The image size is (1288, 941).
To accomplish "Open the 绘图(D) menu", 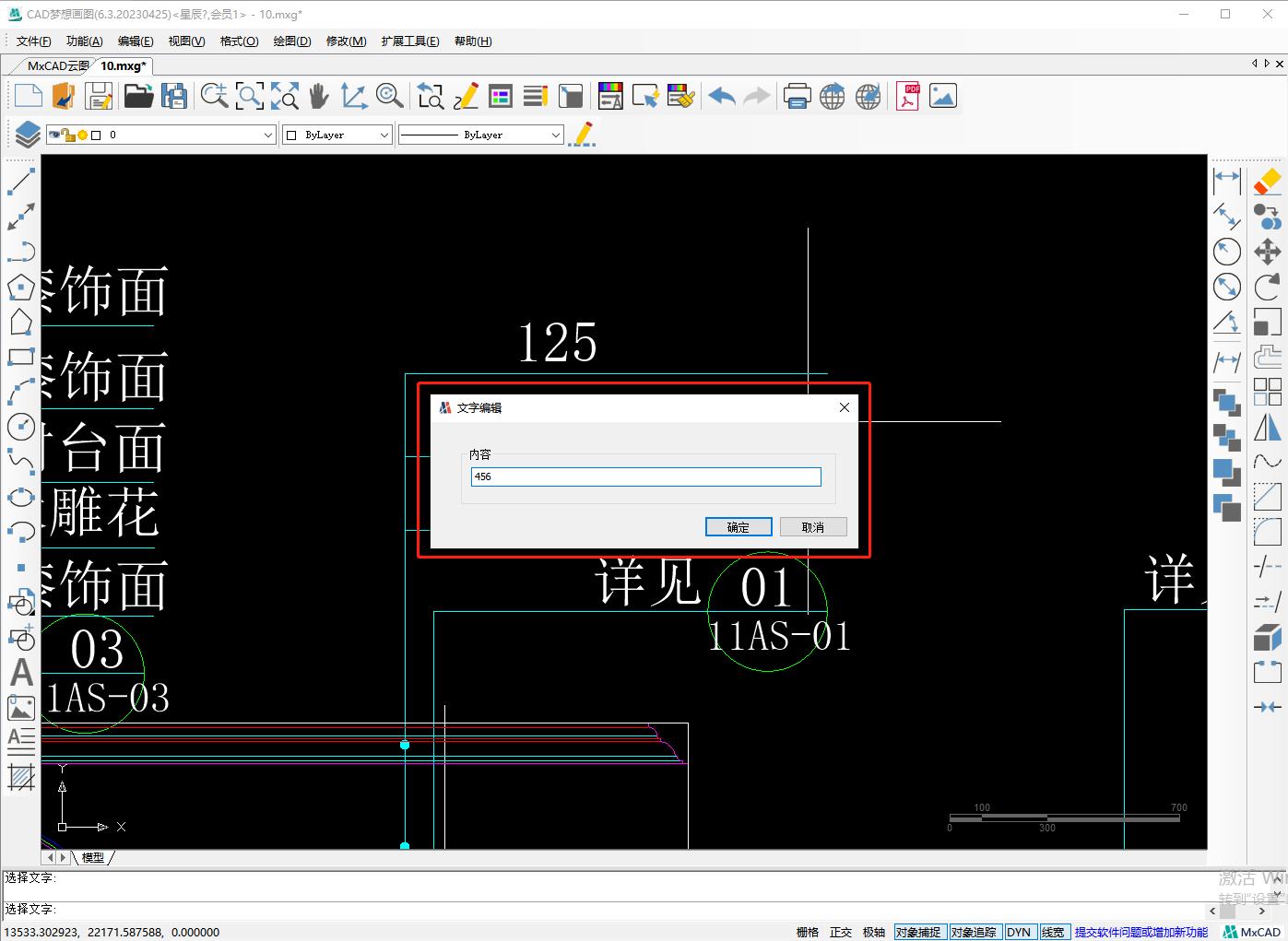I will coord(291,41).
